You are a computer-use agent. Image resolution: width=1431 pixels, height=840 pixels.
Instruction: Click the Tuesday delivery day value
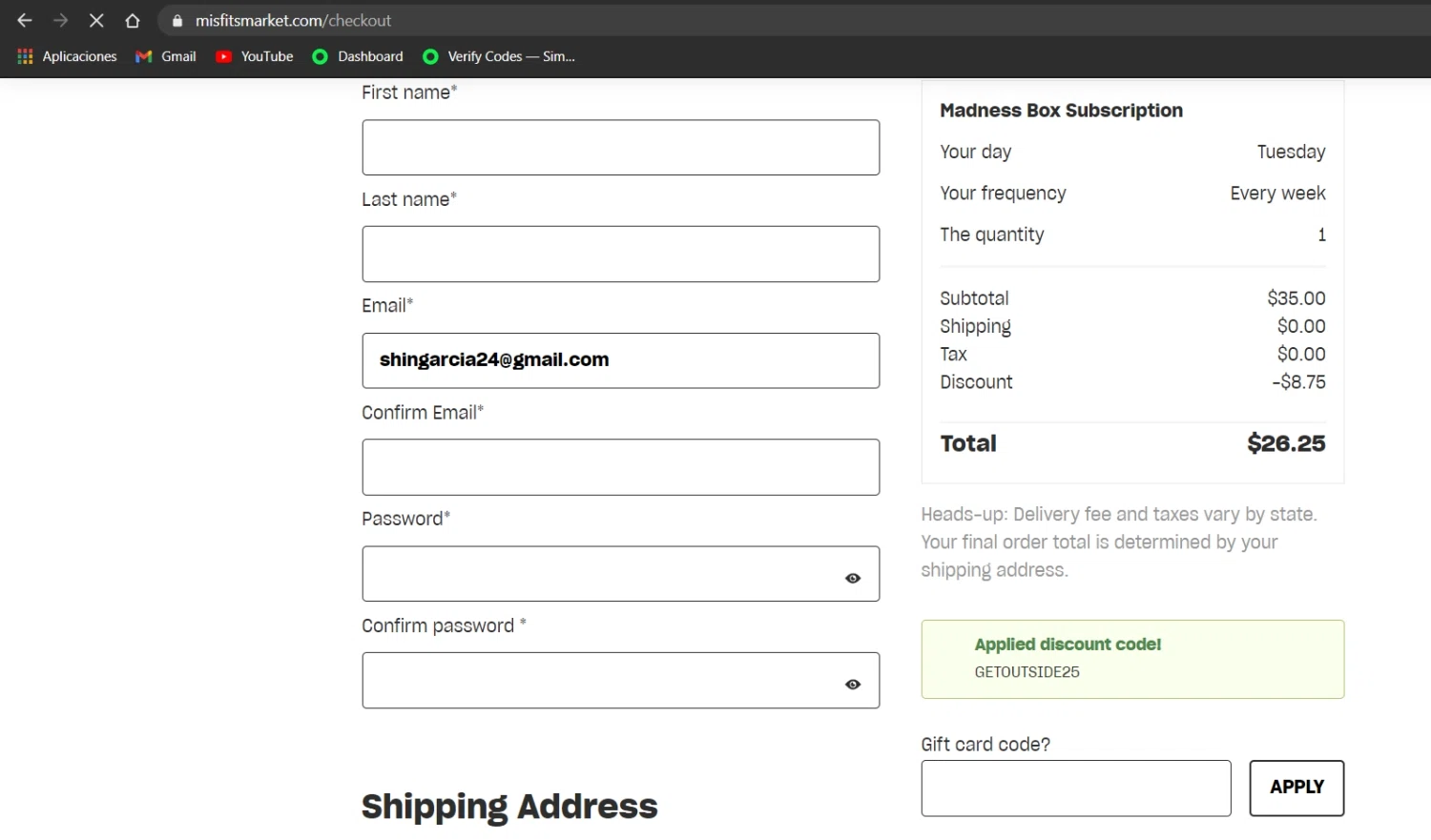tap(1291, 152)
